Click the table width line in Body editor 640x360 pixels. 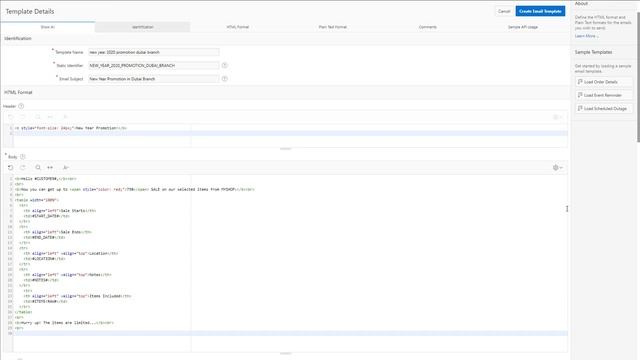[x=37, y=200]
